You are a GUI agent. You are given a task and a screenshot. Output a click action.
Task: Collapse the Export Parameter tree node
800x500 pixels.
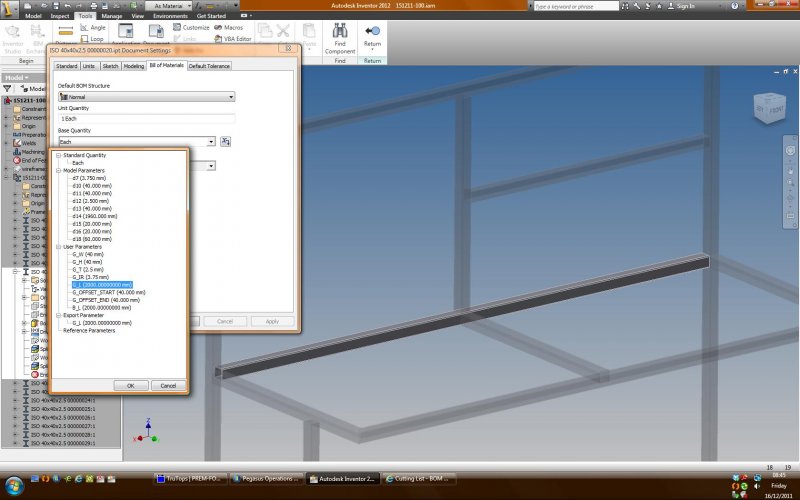pos(59,315)
